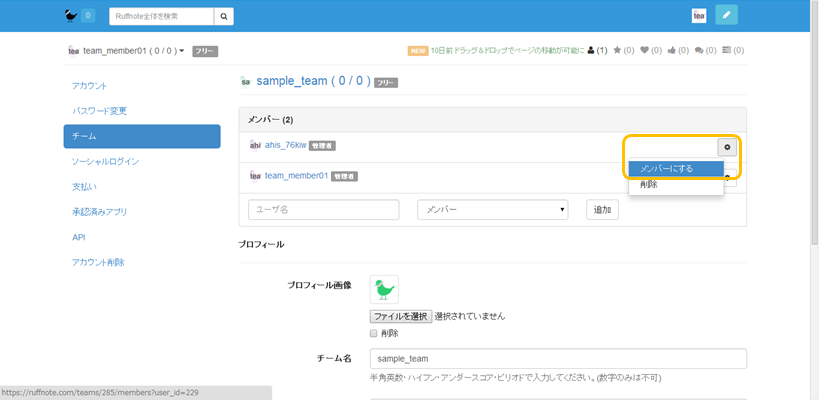Click the star favorites counter icon
This screenshot has height=400, width=819.
tap(617, 50)
